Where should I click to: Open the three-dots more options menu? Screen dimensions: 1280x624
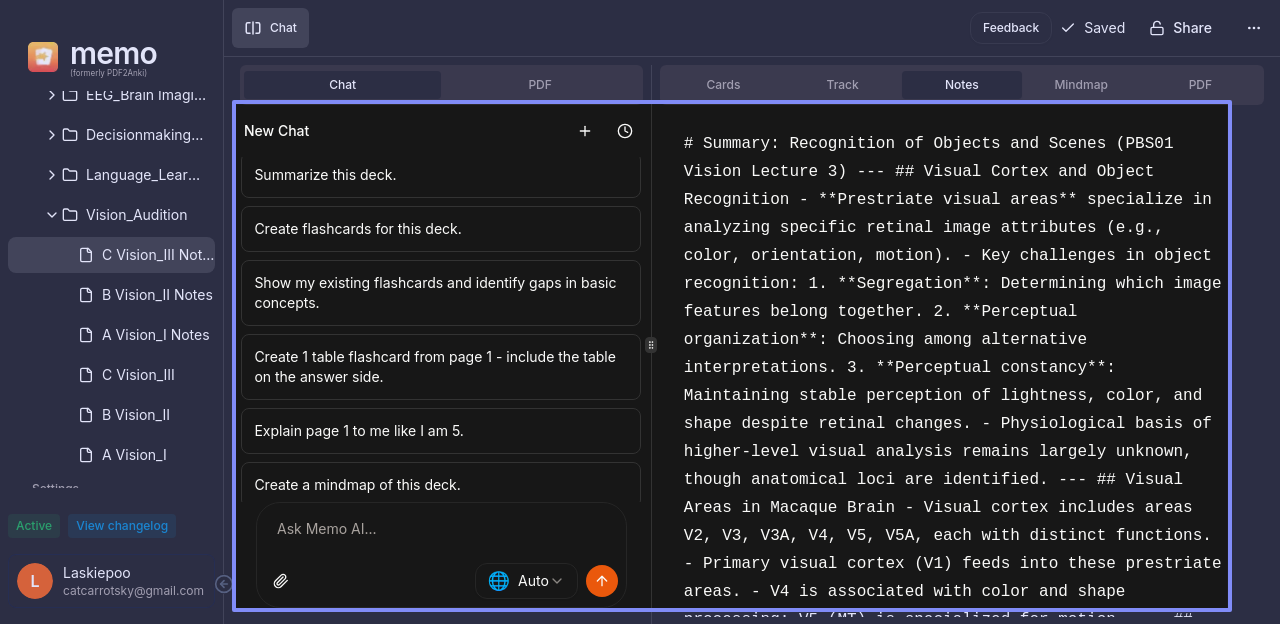(1254, 28)
